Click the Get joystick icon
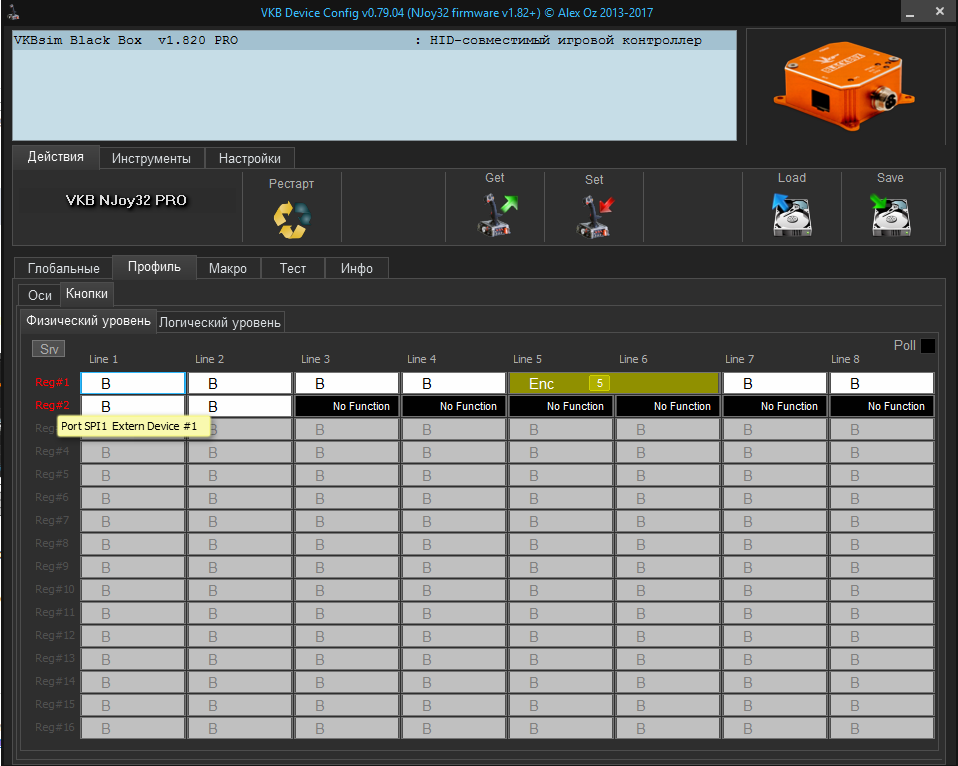Viewport: 958px width, 766px height. pos(496,214)
